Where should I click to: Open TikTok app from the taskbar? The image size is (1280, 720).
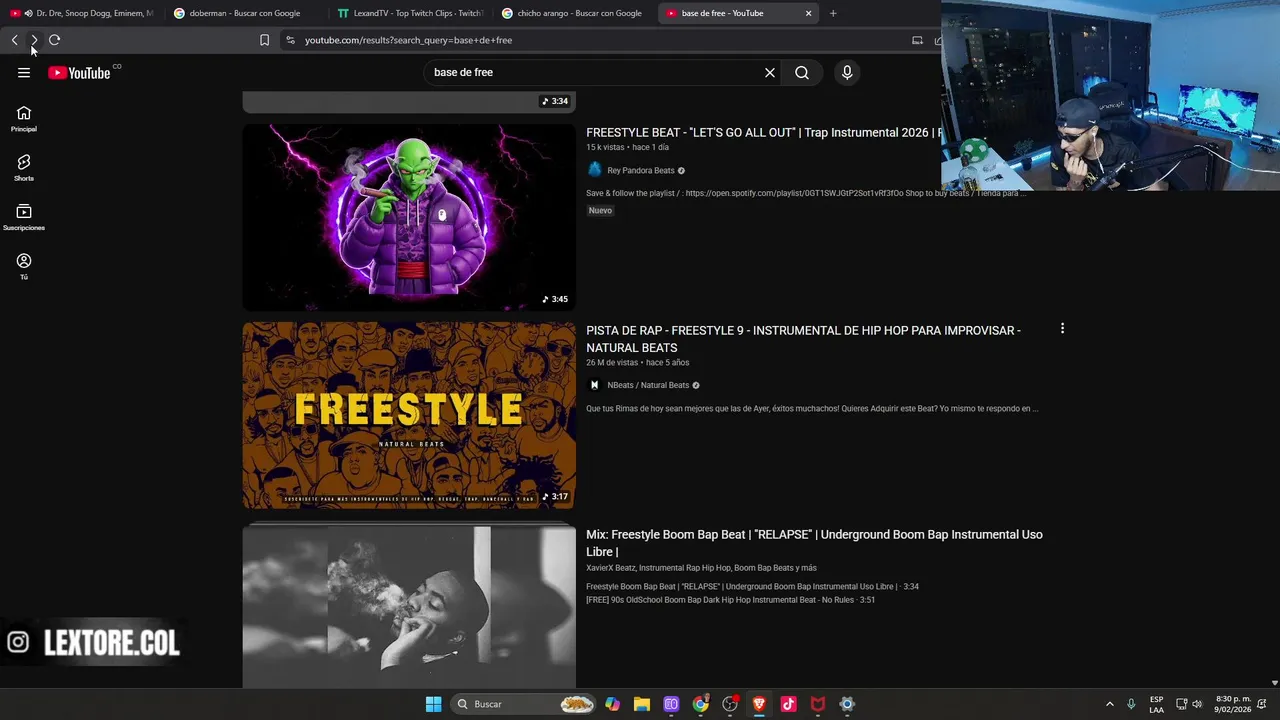coord(788,704)
